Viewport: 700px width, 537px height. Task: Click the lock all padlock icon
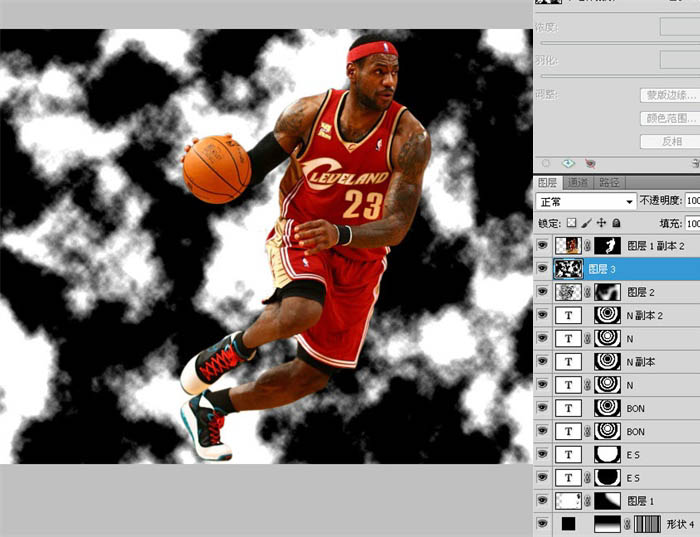pyautogui.click(x=616, y=223)
